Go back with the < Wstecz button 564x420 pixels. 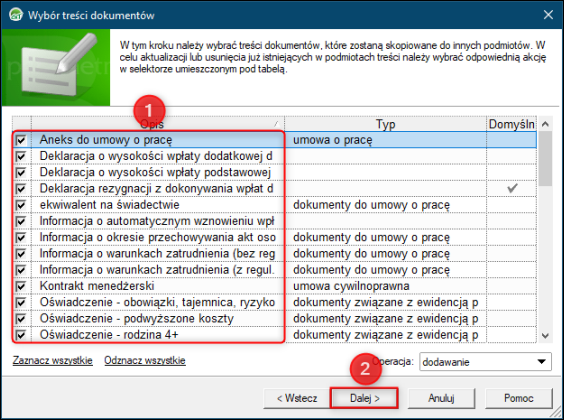297,398
